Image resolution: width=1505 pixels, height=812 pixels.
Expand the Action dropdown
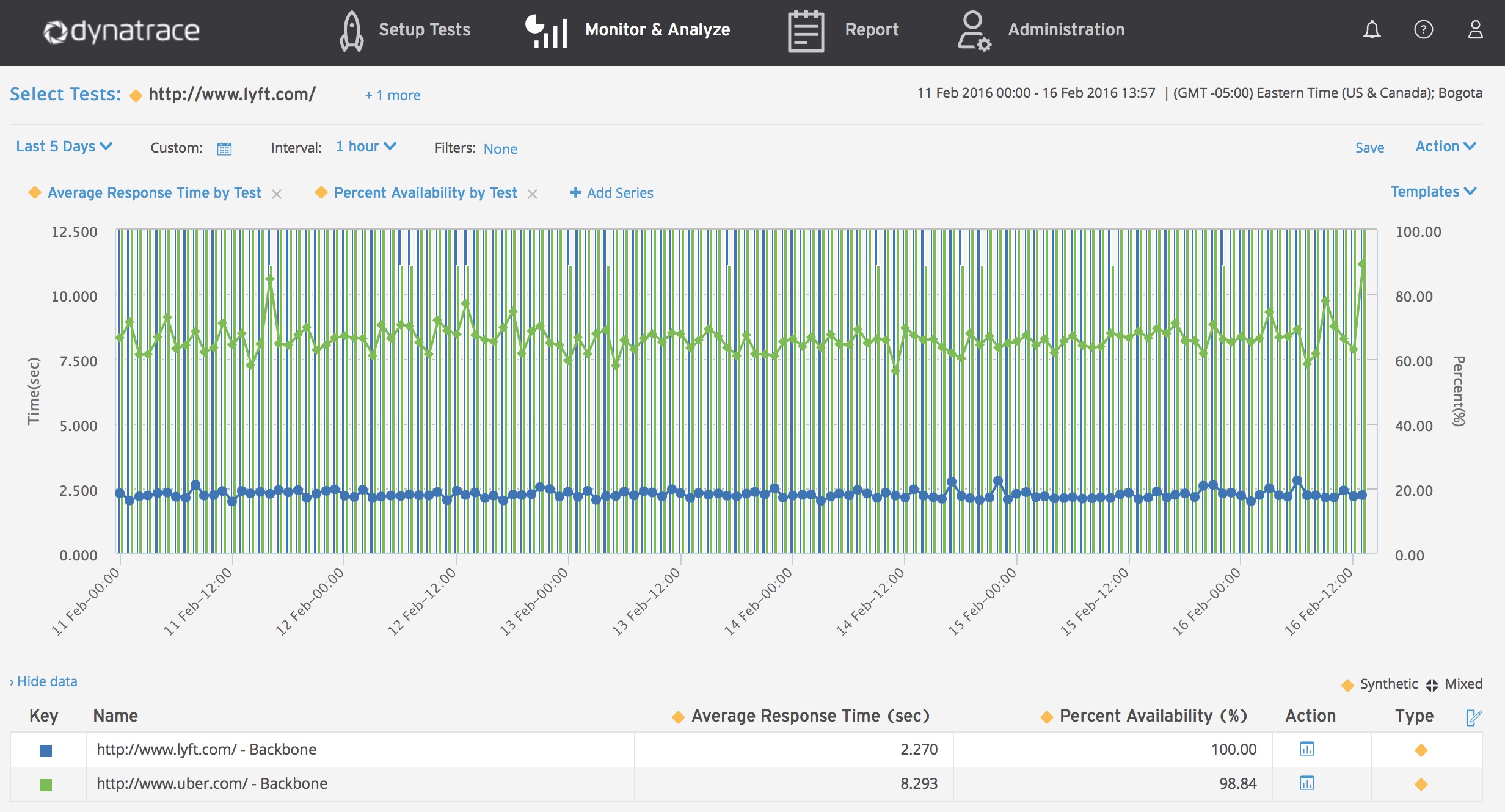[1446, 147]
